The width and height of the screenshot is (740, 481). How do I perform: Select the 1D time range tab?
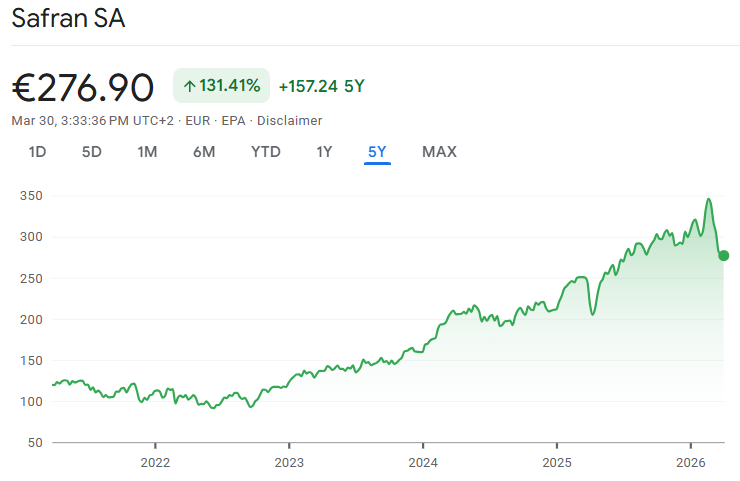point(37,152)
